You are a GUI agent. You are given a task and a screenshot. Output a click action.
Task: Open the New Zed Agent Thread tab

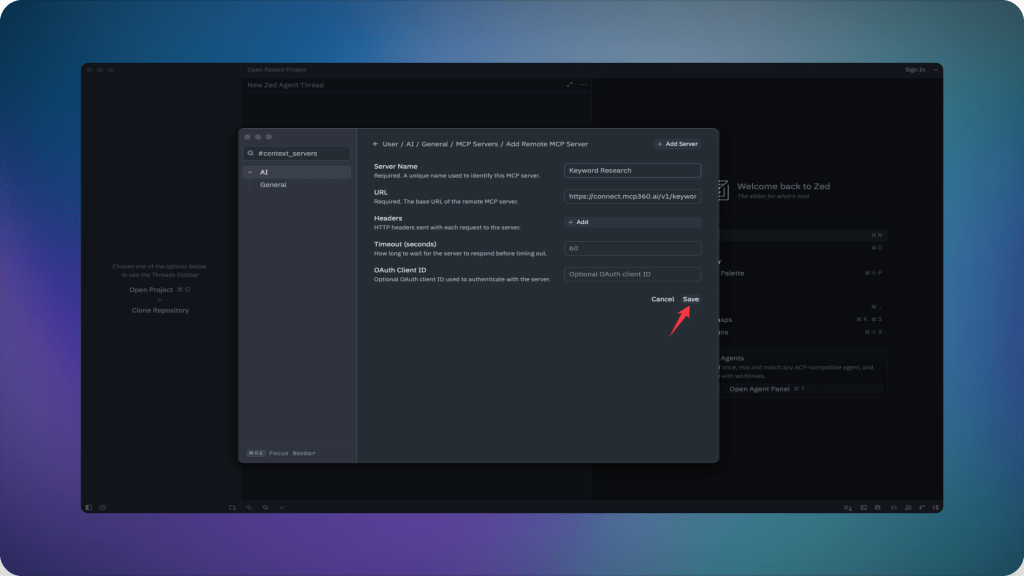tap(285, 85)
